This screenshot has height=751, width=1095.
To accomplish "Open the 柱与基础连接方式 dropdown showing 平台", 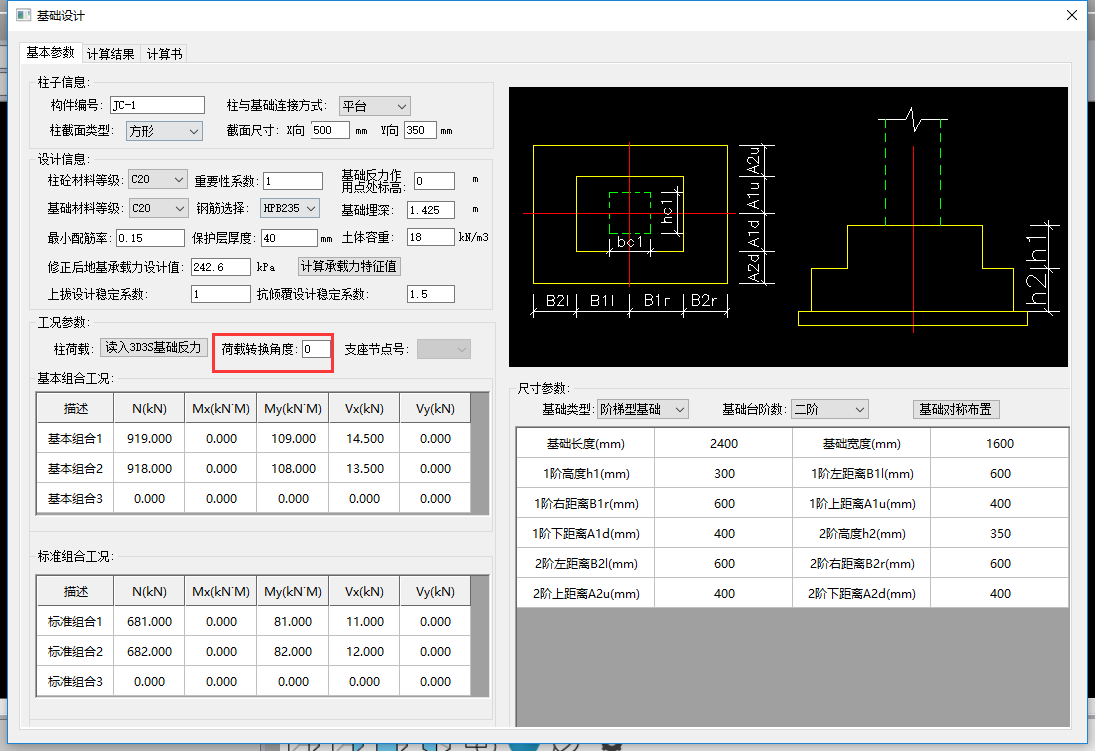I will [374, 106].
